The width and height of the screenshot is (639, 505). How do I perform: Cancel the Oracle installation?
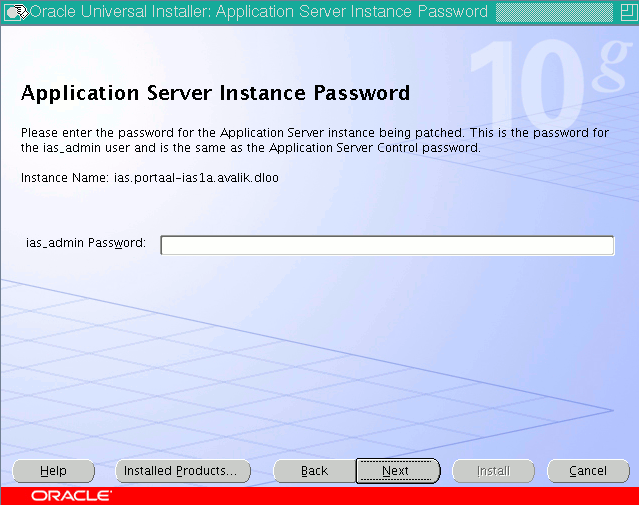click(588, 471)
